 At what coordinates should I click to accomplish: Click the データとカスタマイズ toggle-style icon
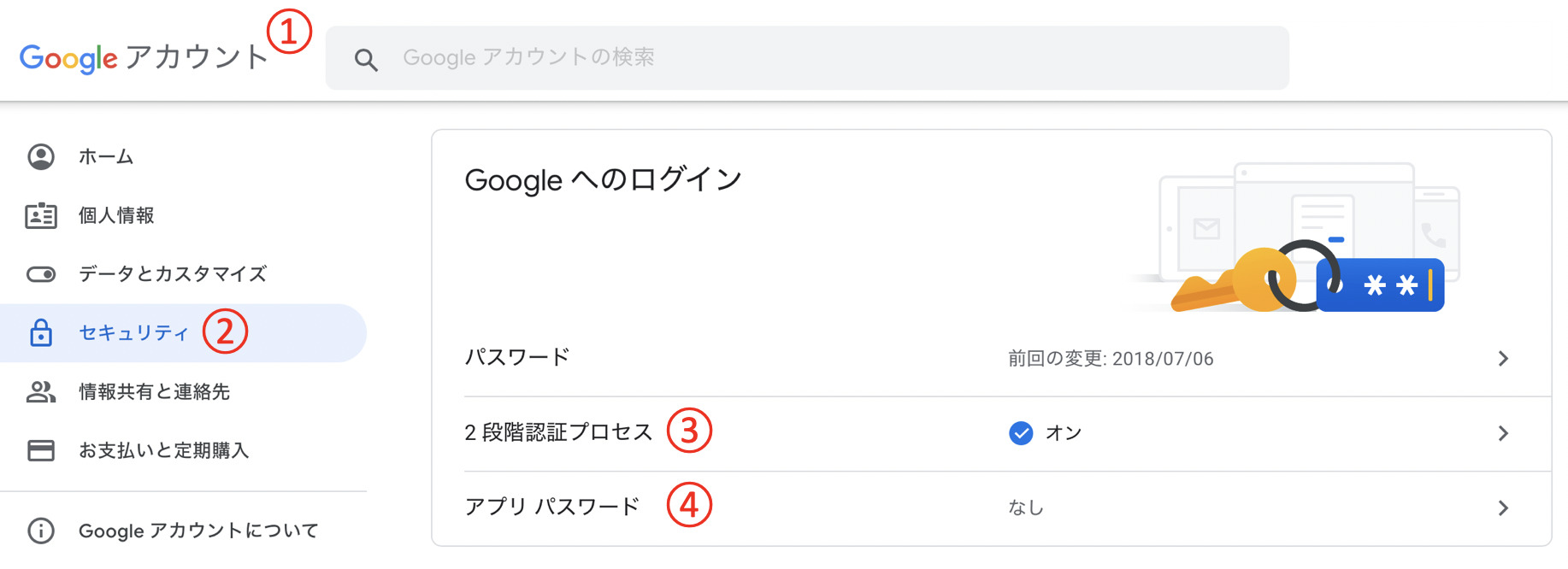click(38, 273)
